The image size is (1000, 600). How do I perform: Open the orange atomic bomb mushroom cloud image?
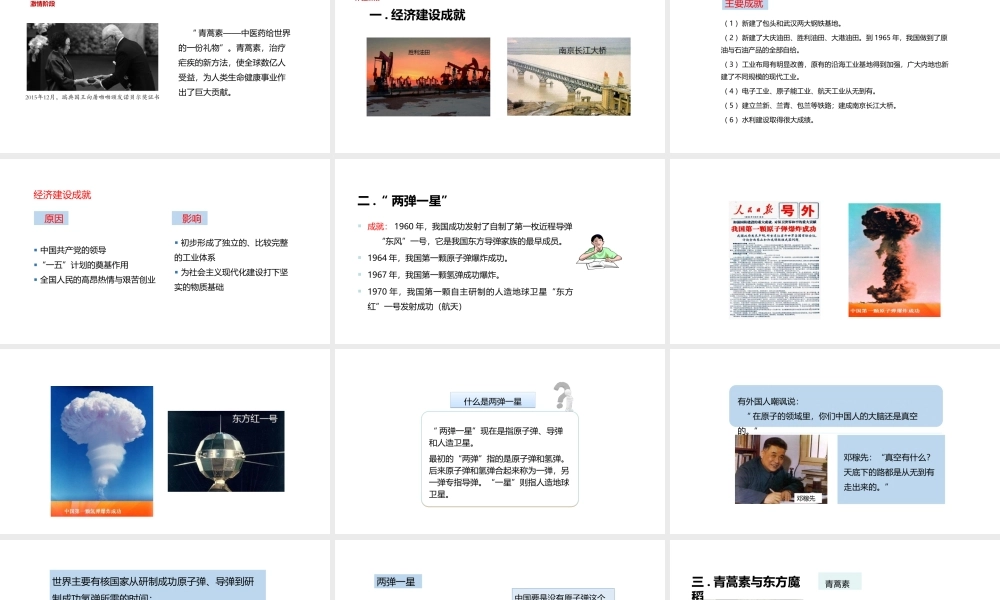(894, 260)
